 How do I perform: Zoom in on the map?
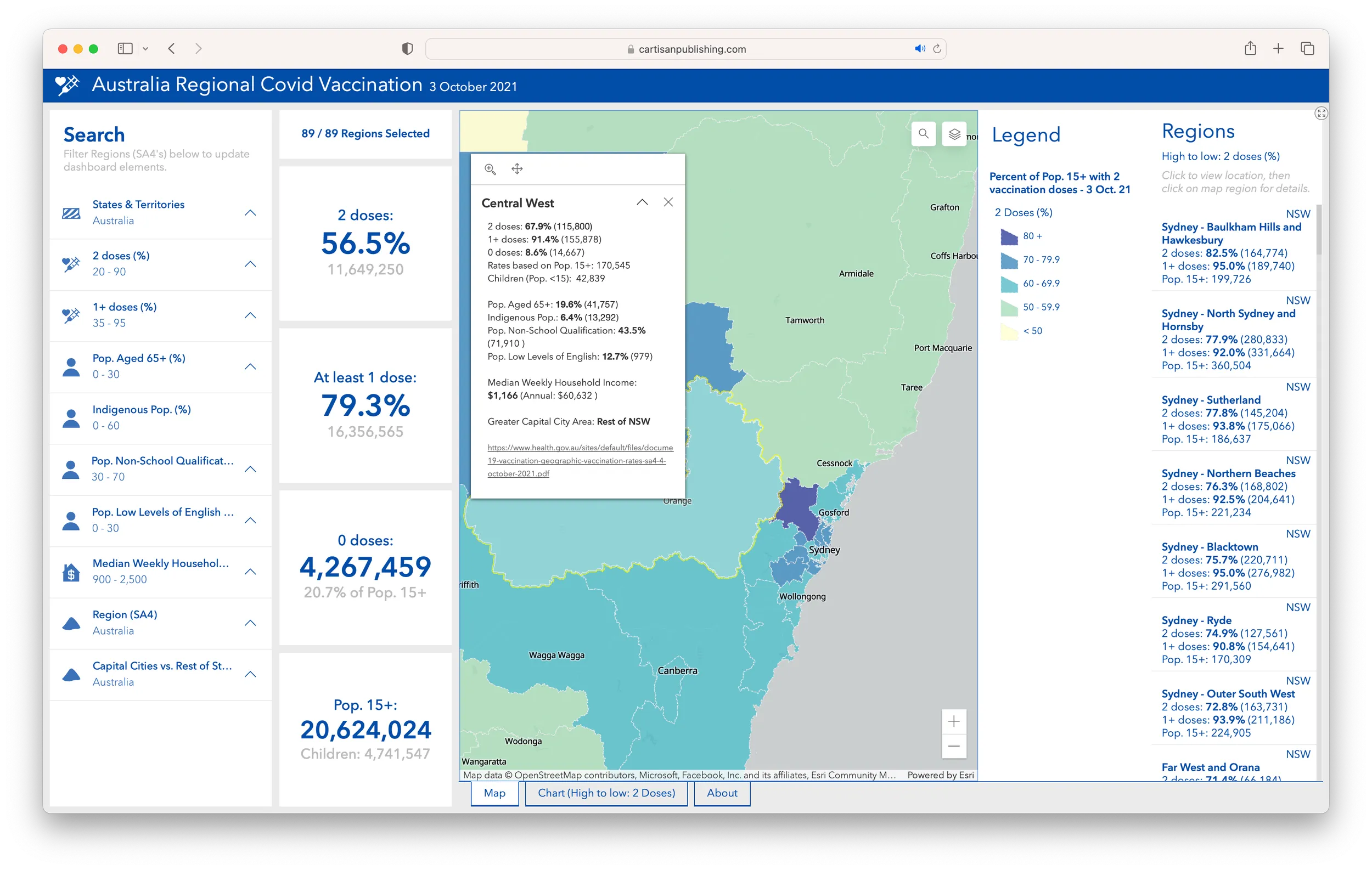954,721
